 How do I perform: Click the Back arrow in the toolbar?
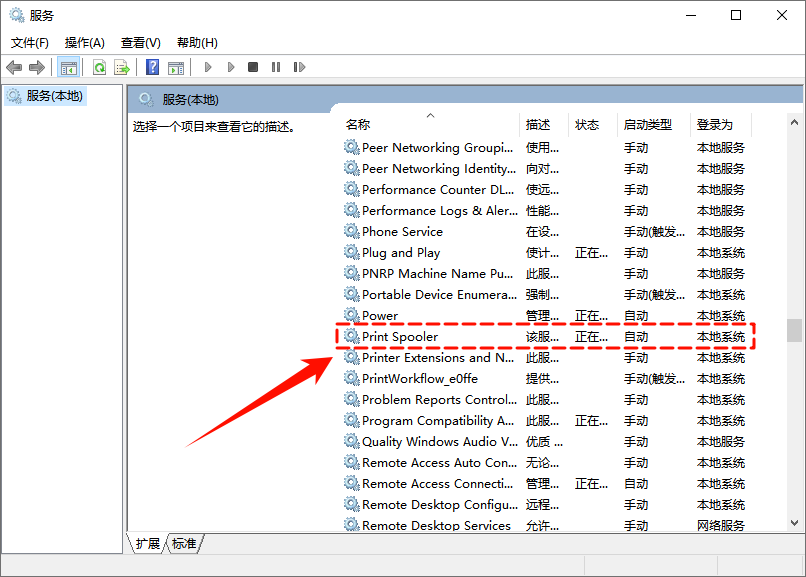tap(14, 67)
